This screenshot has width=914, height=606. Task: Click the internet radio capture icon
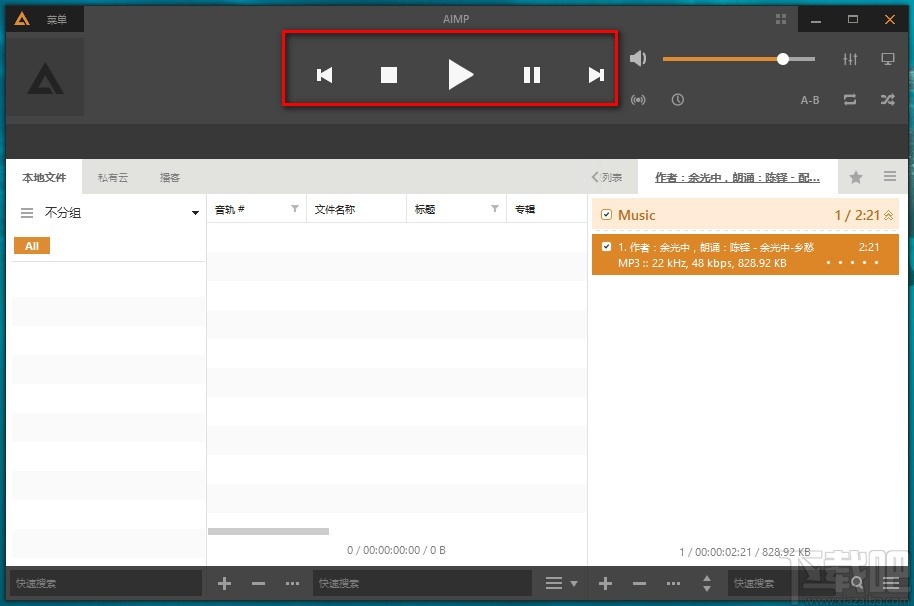[638, 100]
